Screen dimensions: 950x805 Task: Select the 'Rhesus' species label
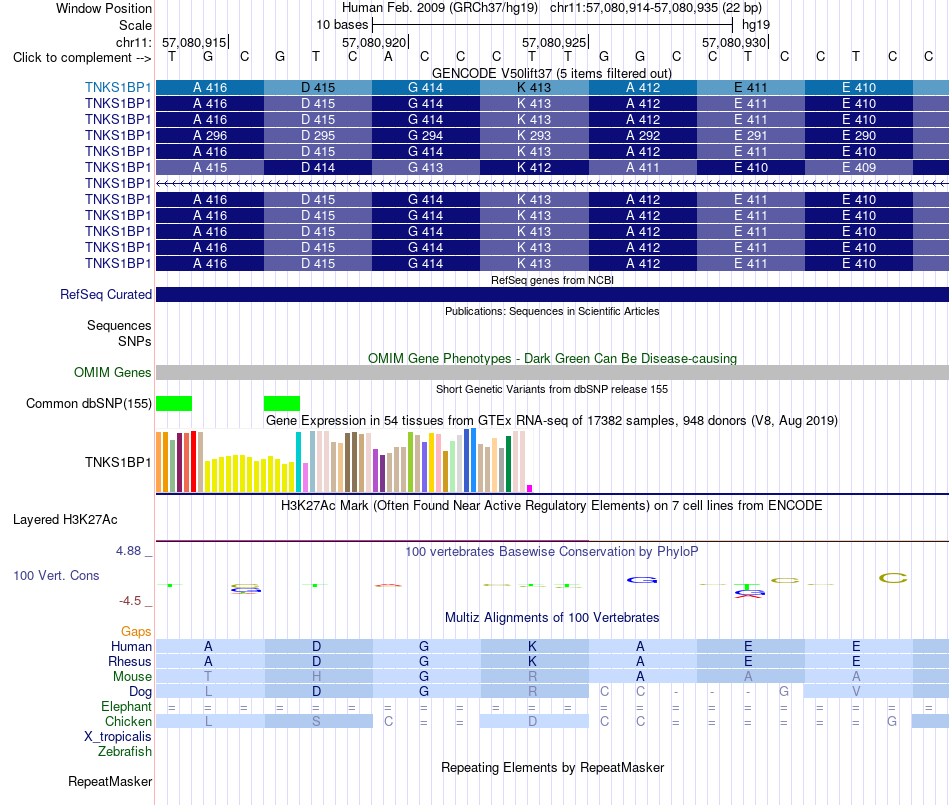tap(130, 661)
